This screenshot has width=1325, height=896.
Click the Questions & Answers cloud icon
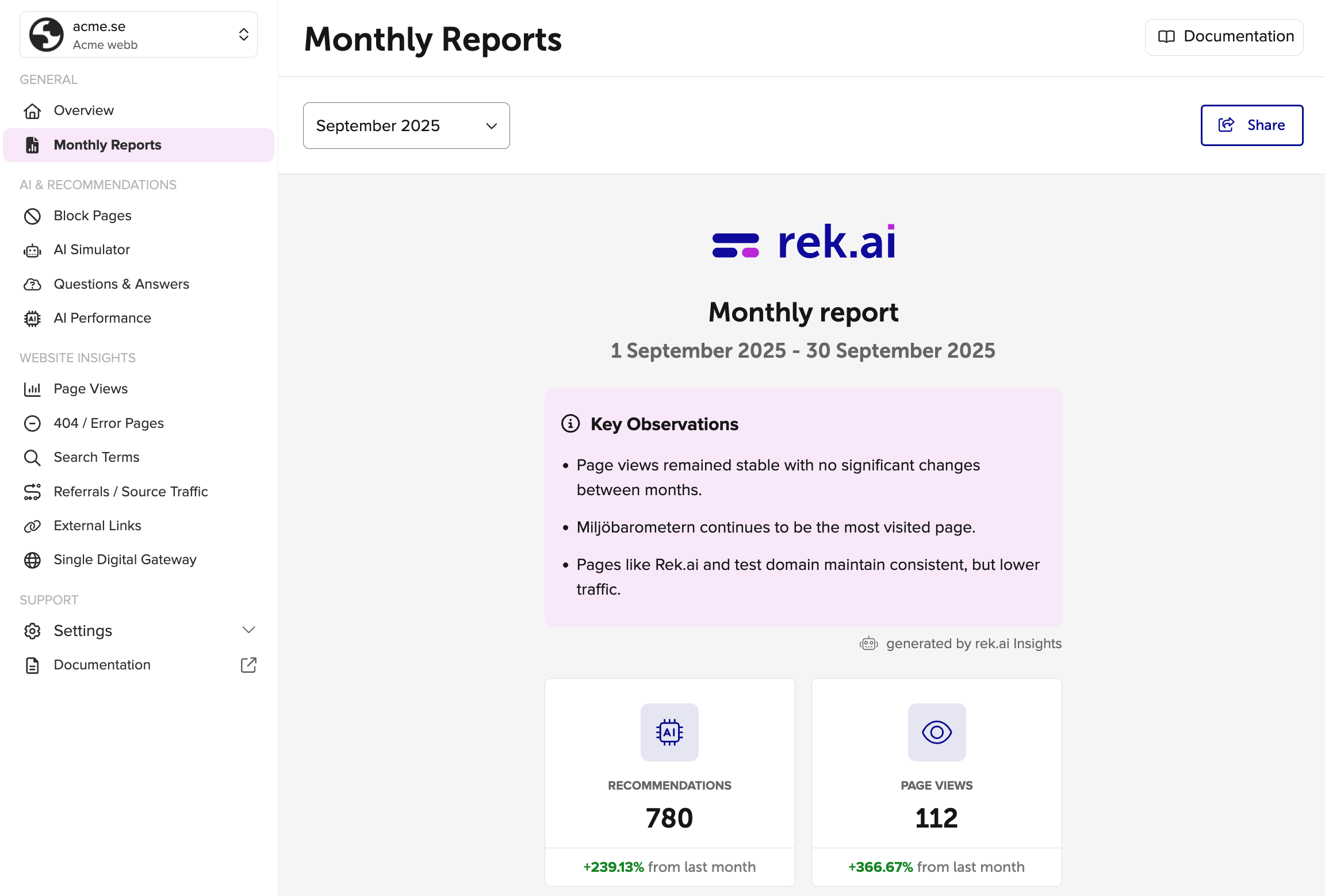tap(32, 285)
